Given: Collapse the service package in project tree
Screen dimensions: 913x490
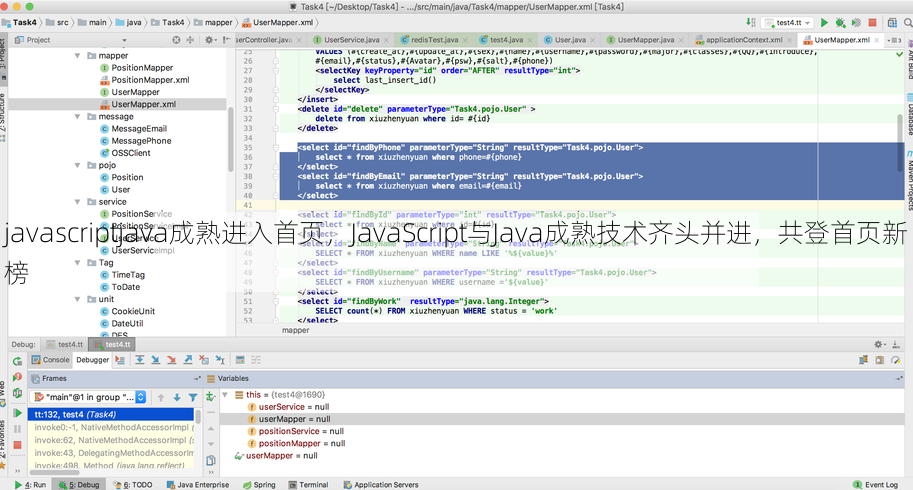Looking at the screenshot, I should pos(77,202).
